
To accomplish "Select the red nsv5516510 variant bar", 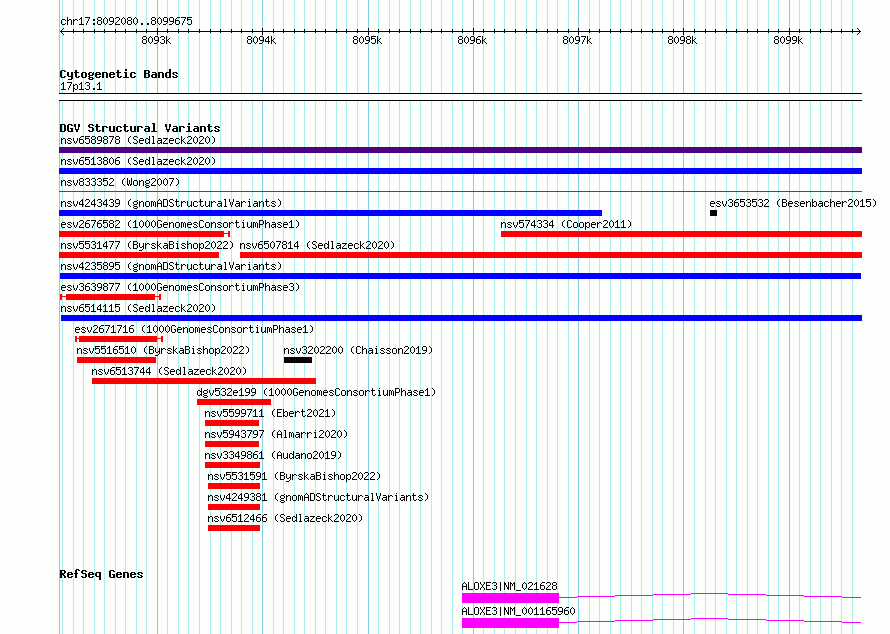I will pyautogui.click(x=116, y=360).
